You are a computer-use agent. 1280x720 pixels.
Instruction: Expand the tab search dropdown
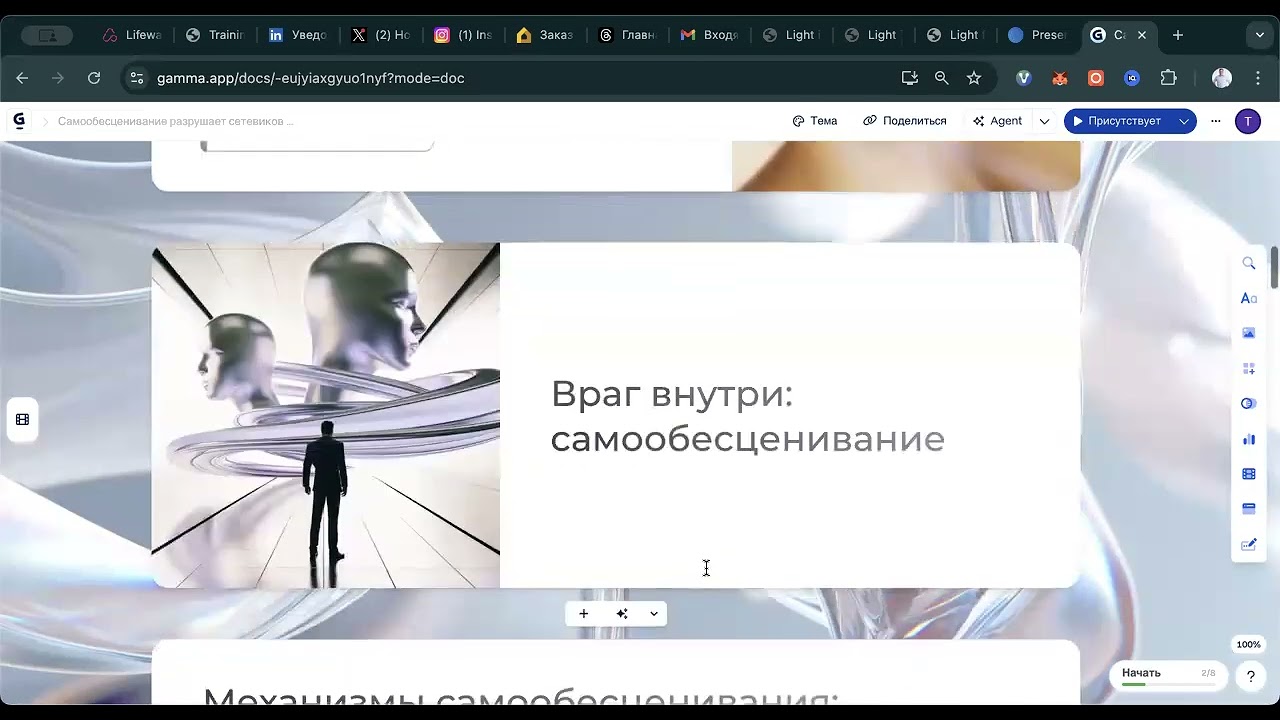click(1260, 35)
